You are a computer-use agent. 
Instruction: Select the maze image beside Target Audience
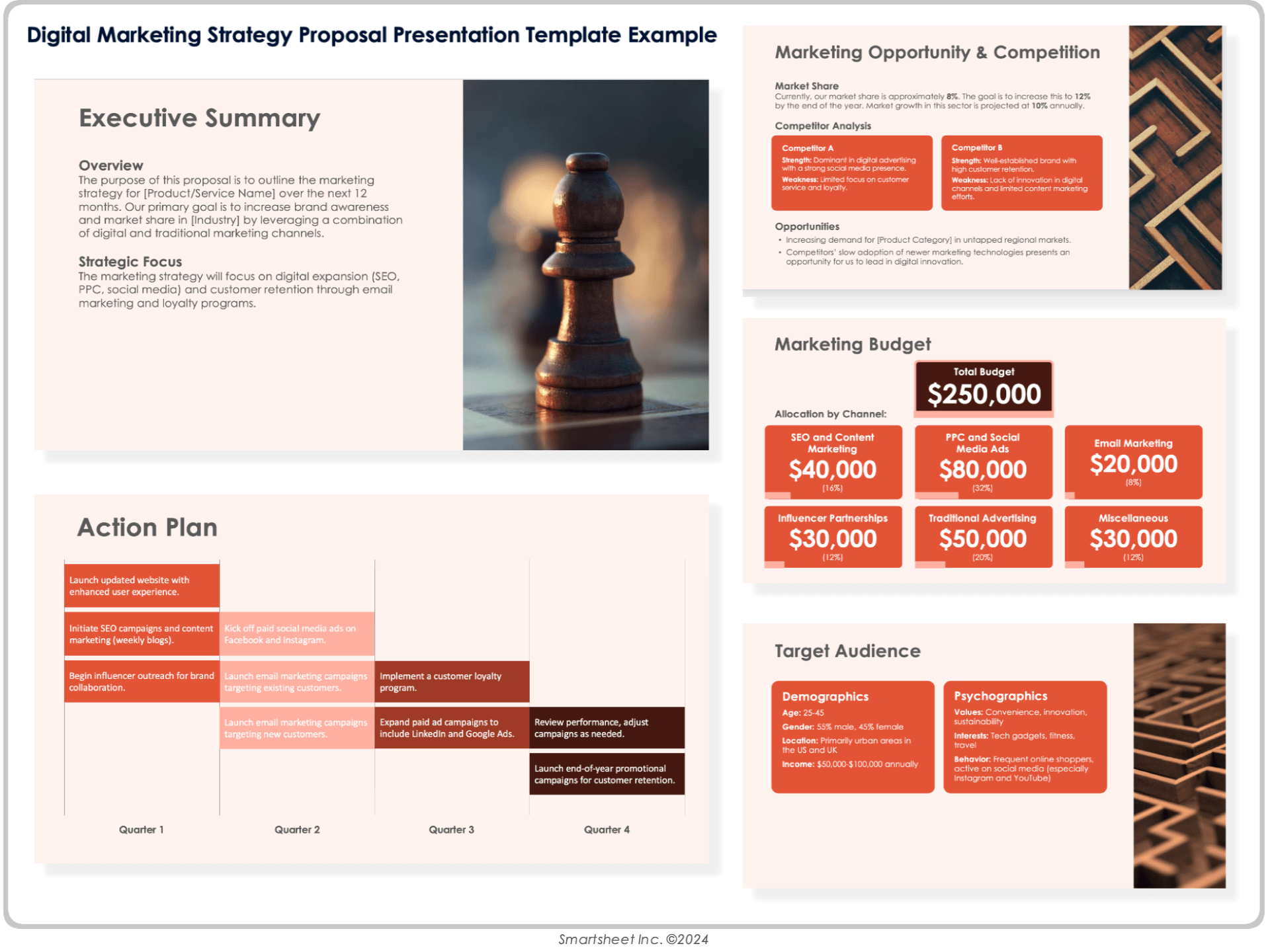click(1179, 756)
